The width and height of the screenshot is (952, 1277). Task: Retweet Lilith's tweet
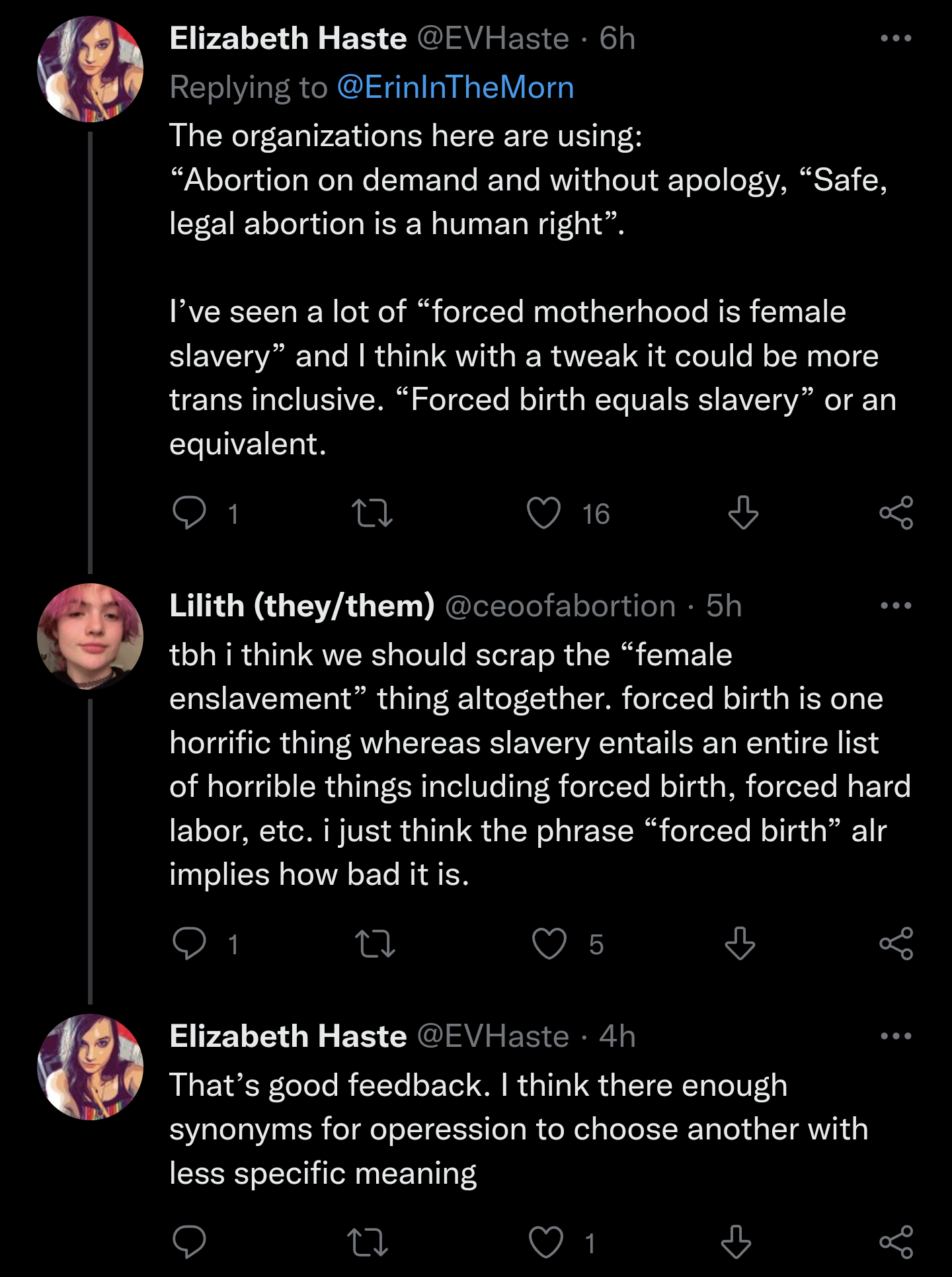[375, 944]
